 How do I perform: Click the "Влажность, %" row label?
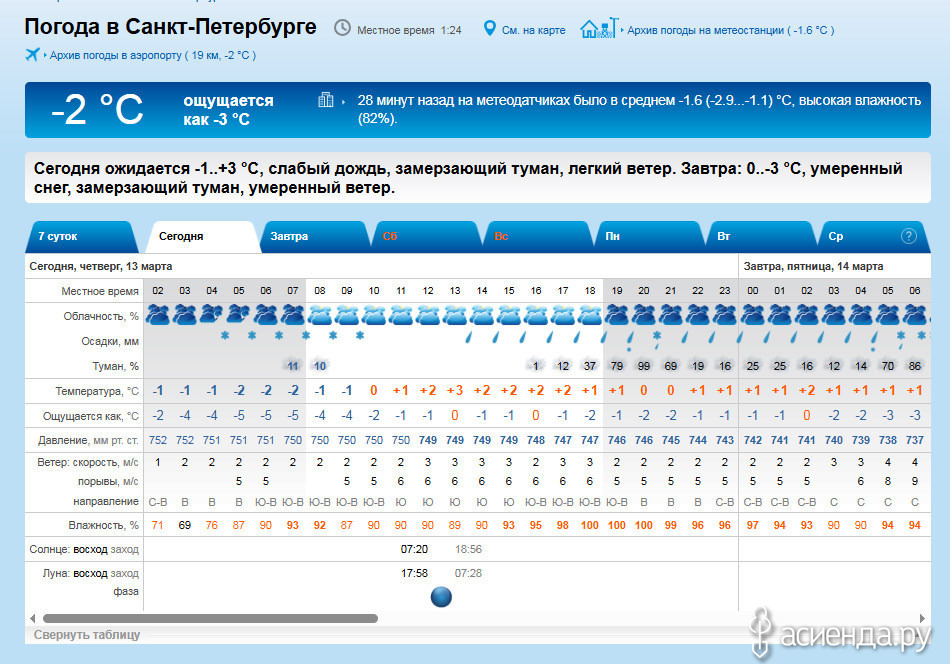click(x=104, y=525)
